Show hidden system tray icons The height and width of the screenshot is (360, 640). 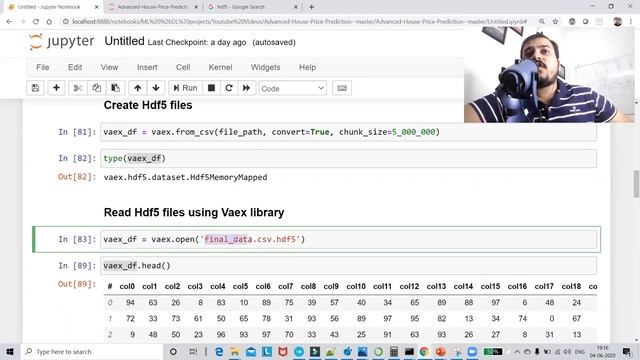[517, 351]
